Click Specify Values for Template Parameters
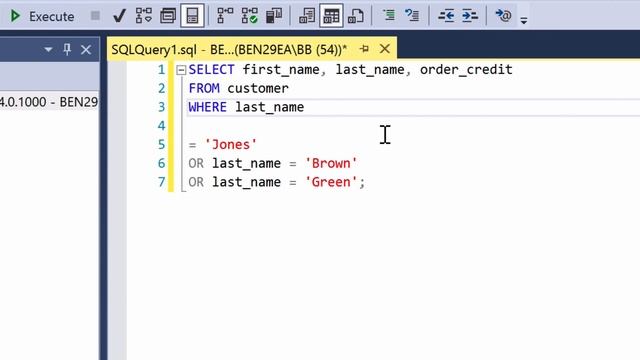640x360 pixels. tap(503, 16)
